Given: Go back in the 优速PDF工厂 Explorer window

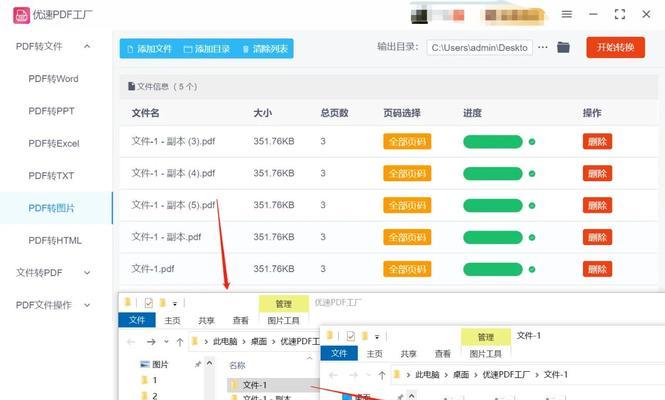Looking at the screenshot, I should (131, 341).
